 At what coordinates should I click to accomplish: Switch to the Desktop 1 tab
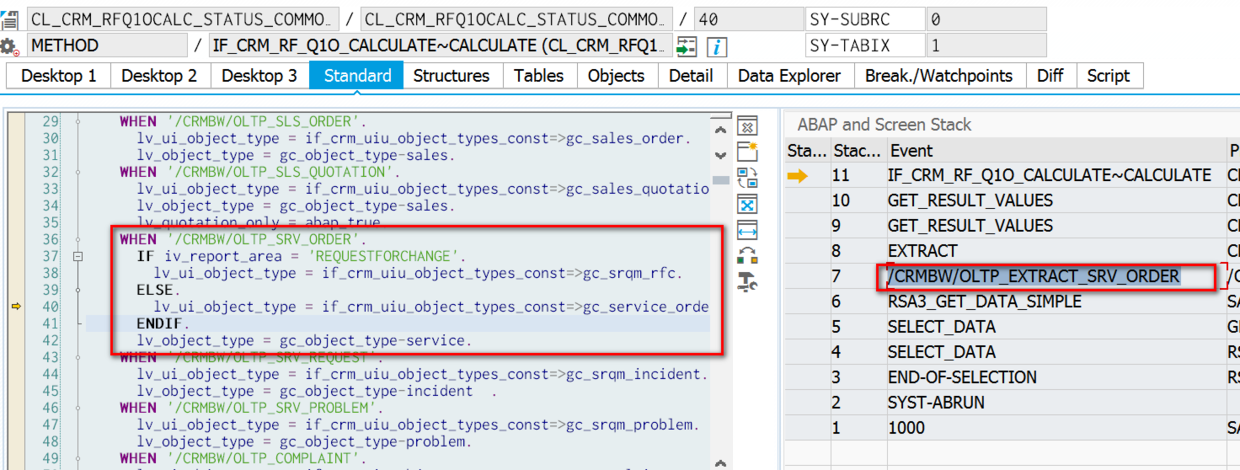pyautogui.click(x=59, y=76)
